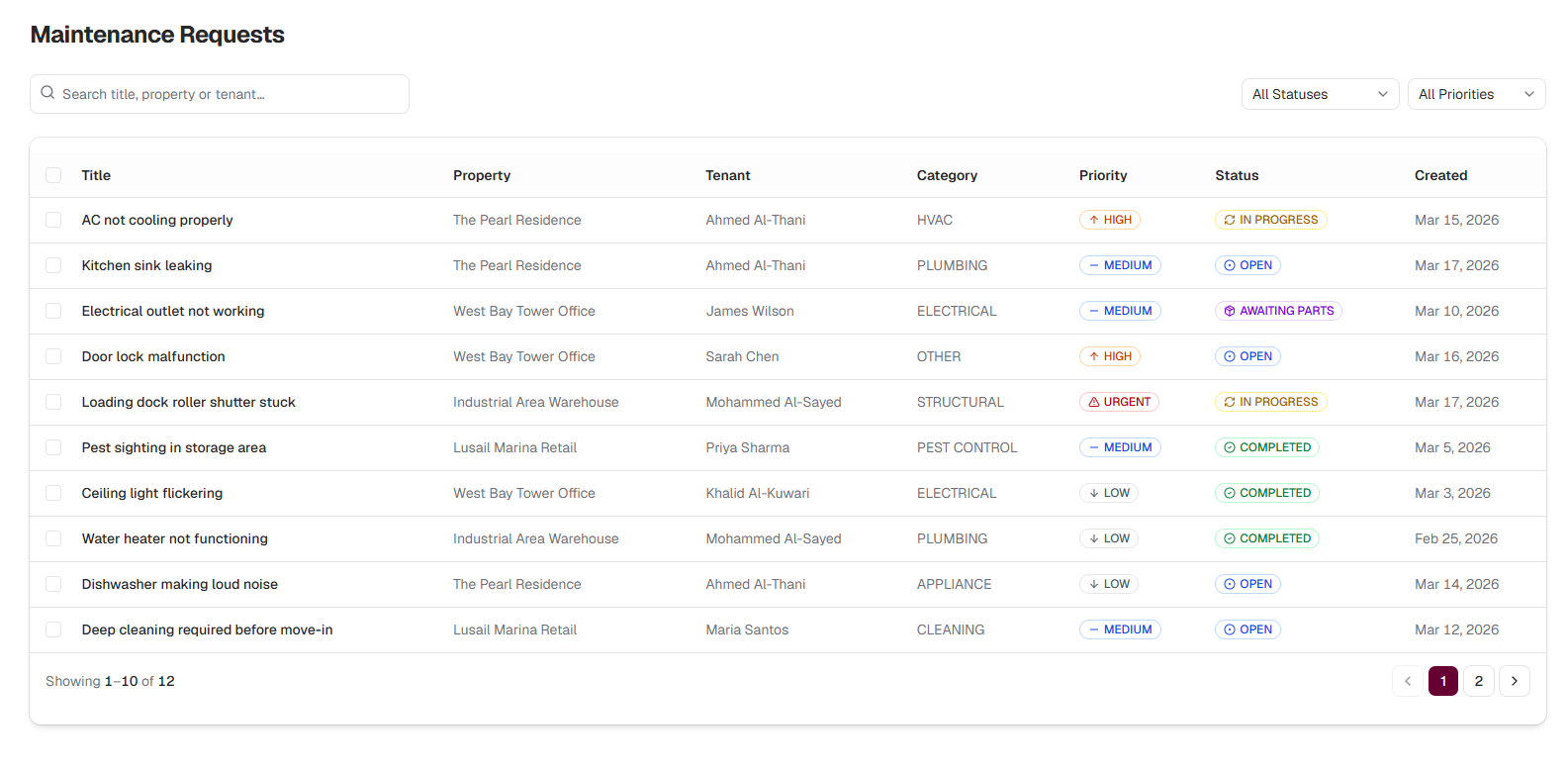
Task: Click the search magnifier icon
Action: tap(47, 93)
